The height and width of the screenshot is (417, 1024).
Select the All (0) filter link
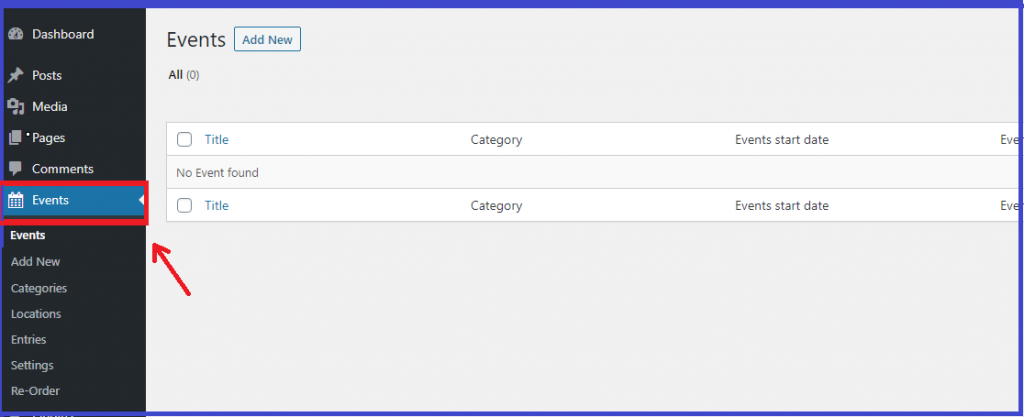pos(184,75)
